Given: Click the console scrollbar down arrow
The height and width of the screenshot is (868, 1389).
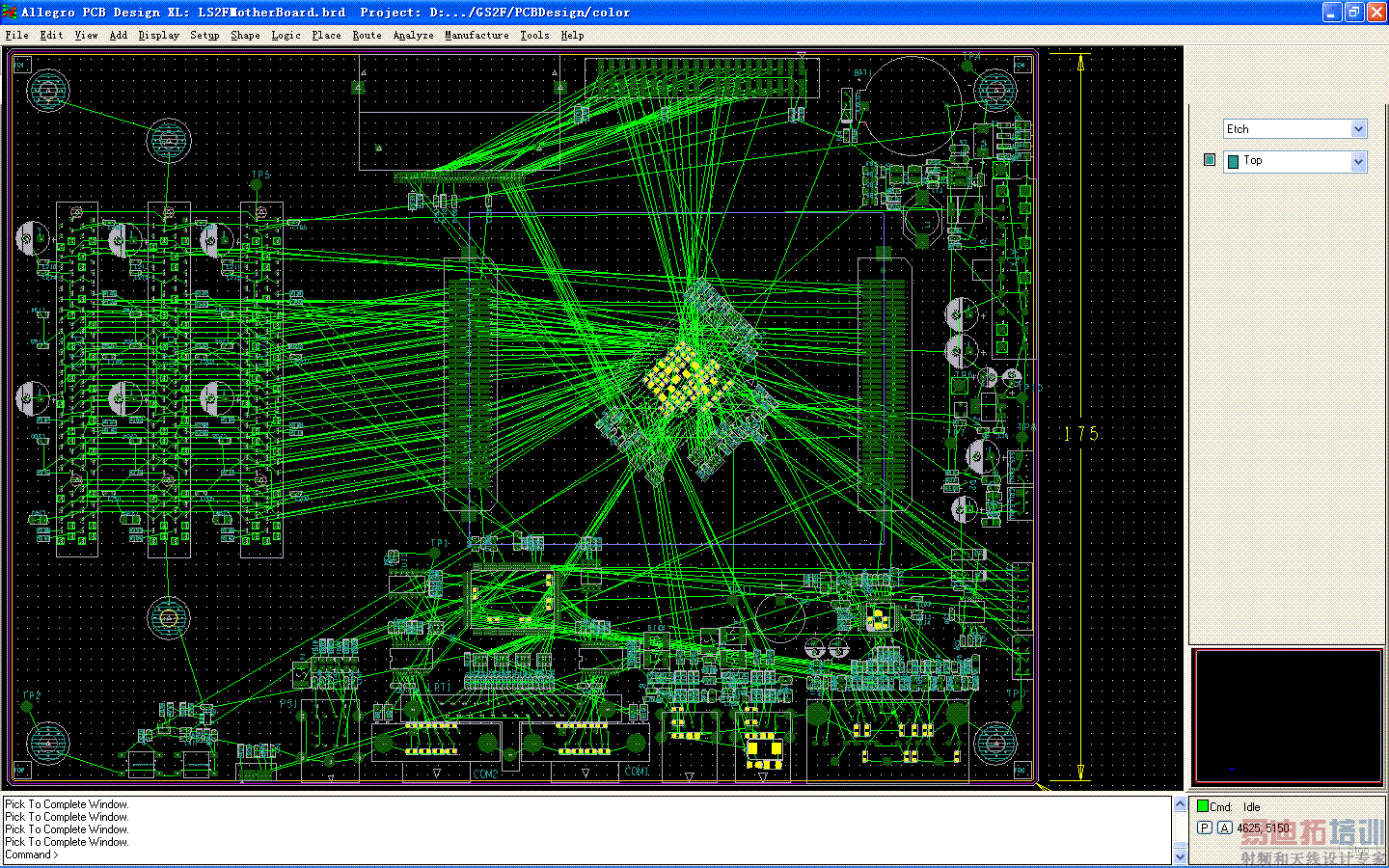Looking at the screenshot, I should click(x=1180, y=856).
